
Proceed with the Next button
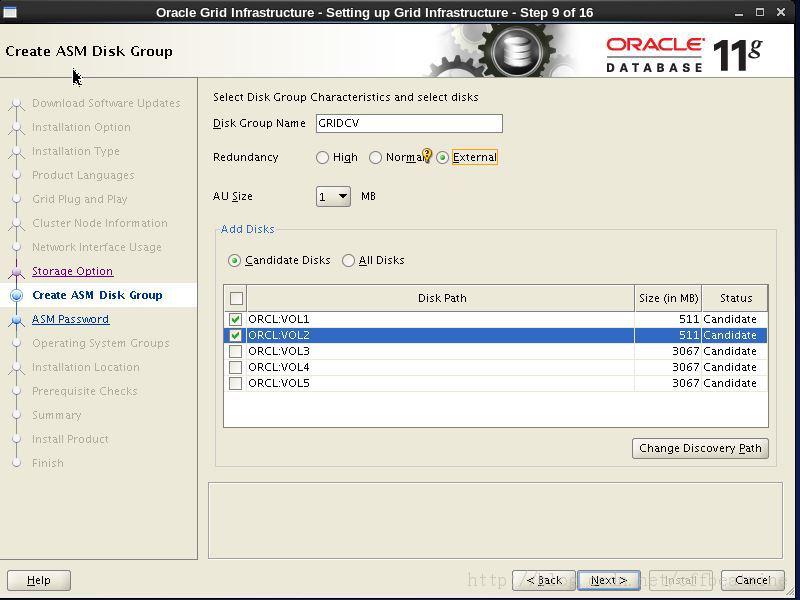pos(609,580)
